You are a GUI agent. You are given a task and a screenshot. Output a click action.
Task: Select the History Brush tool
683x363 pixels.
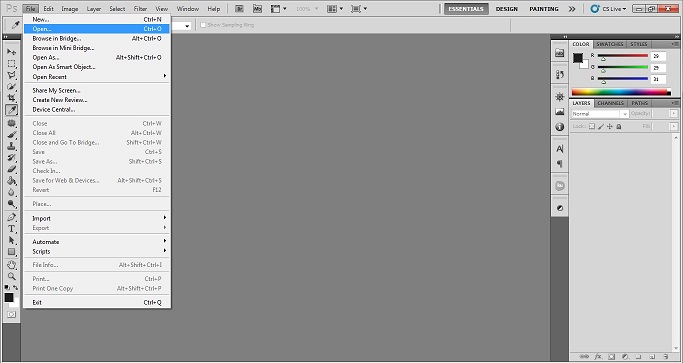coord(11,158)
